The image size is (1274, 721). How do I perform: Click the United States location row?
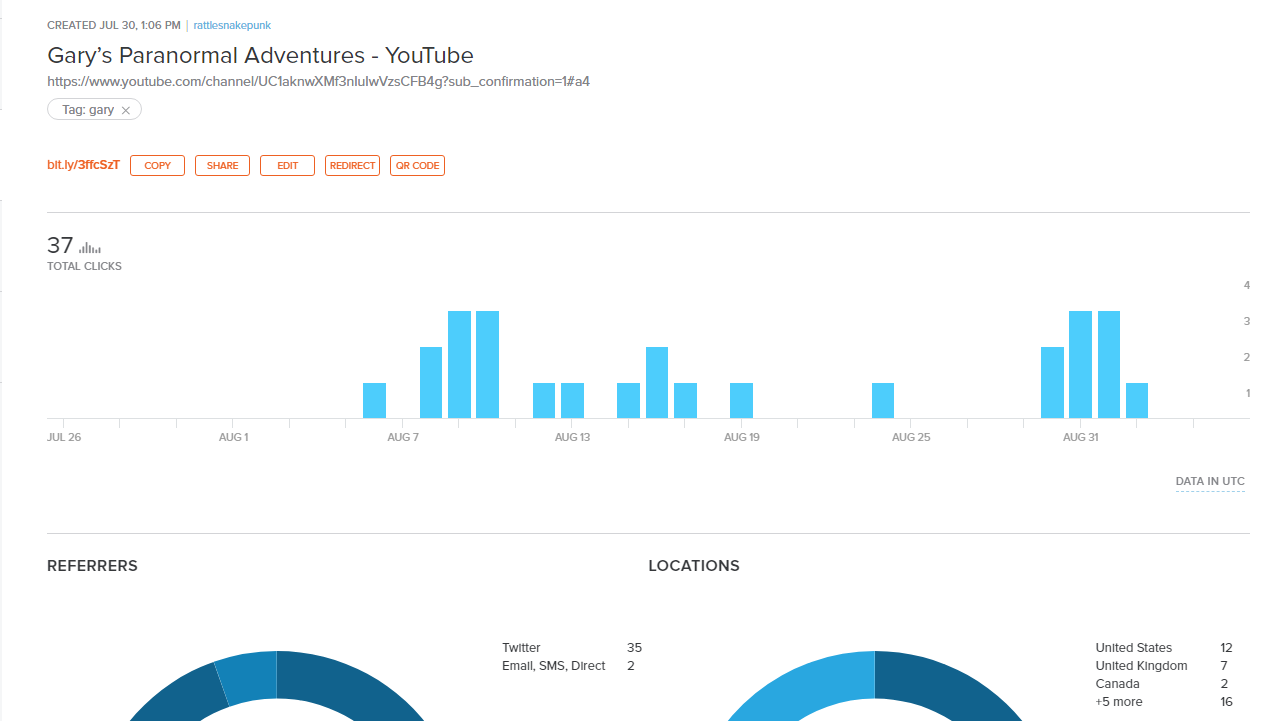(1164, 648)
